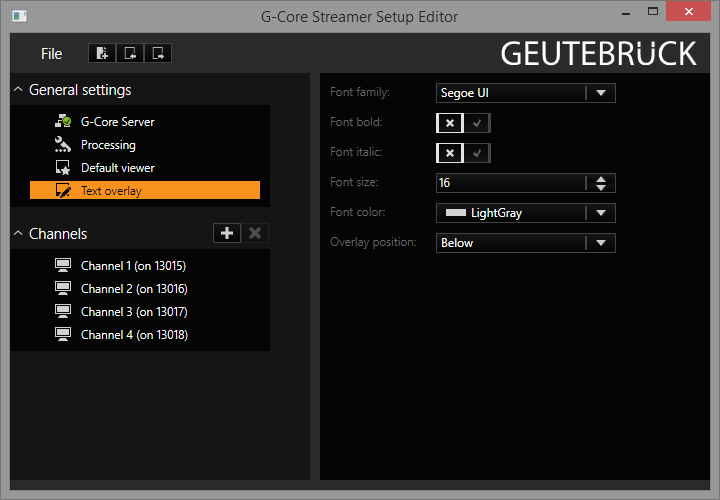Add a new channel with plus button

[x=227, y=233]
